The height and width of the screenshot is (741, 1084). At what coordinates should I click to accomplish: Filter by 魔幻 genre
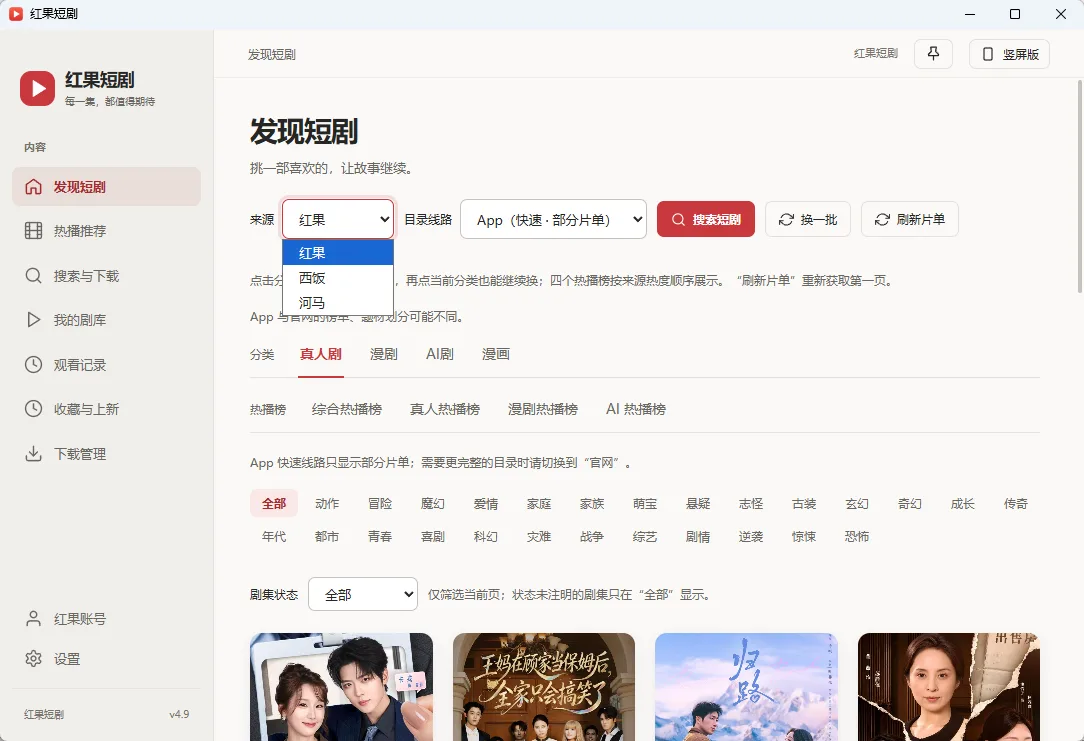tap(433, 504)
